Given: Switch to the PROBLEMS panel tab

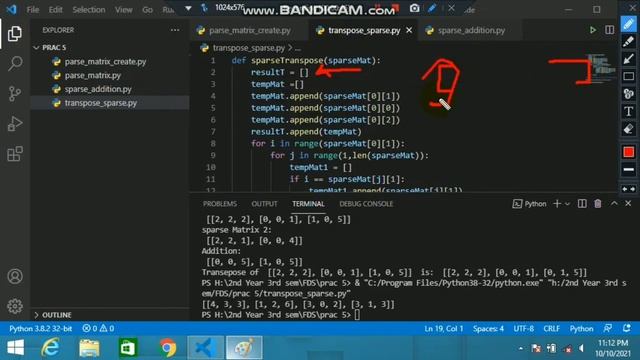Looking at the screenshot, I should 220,204.
